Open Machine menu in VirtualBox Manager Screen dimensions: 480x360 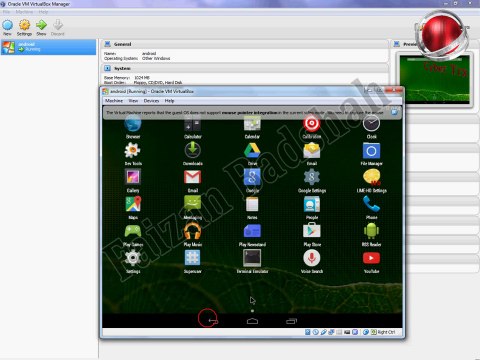pos(24,12)
